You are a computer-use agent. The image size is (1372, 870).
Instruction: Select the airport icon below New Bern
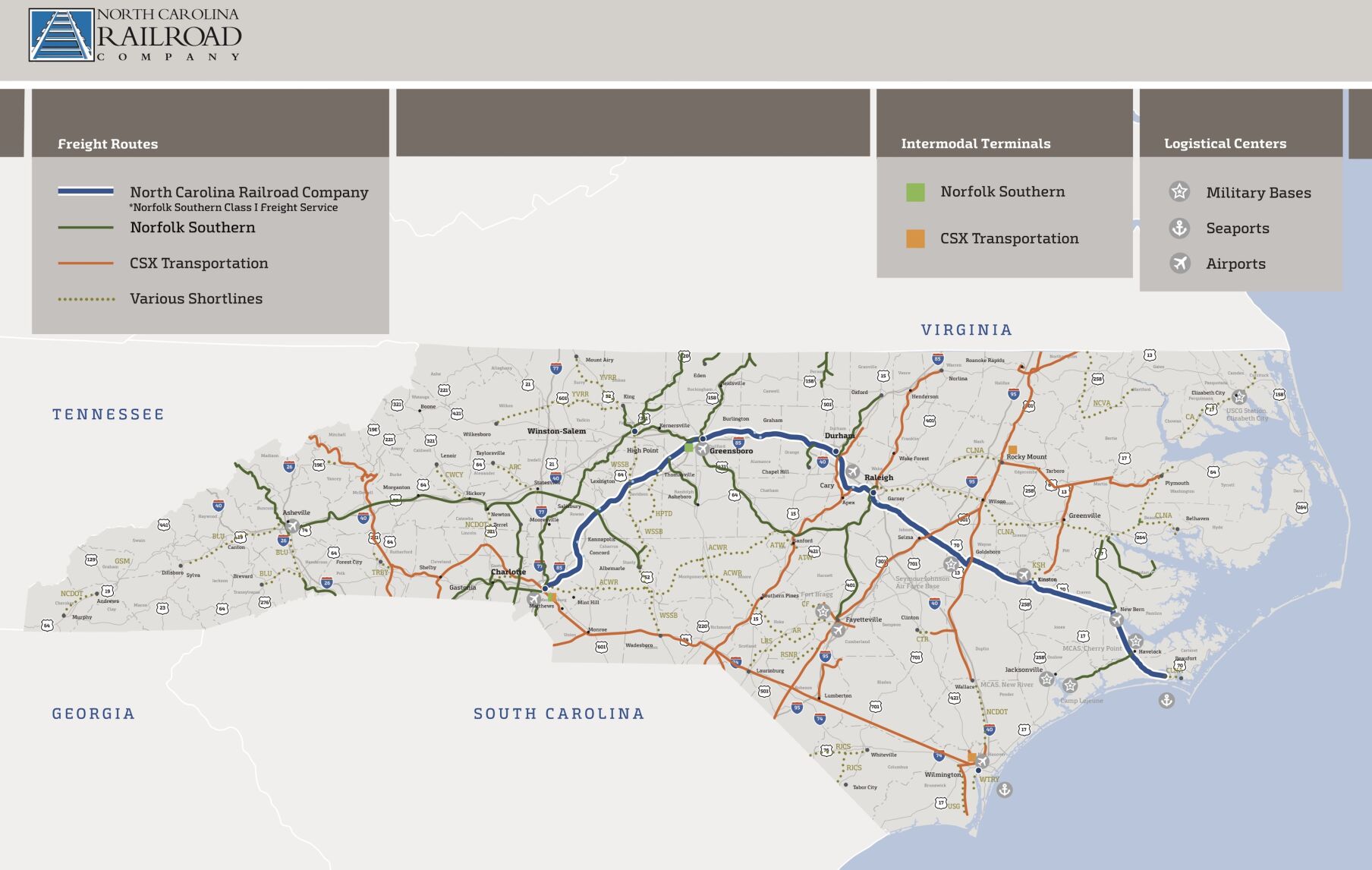coord(1116,620)
